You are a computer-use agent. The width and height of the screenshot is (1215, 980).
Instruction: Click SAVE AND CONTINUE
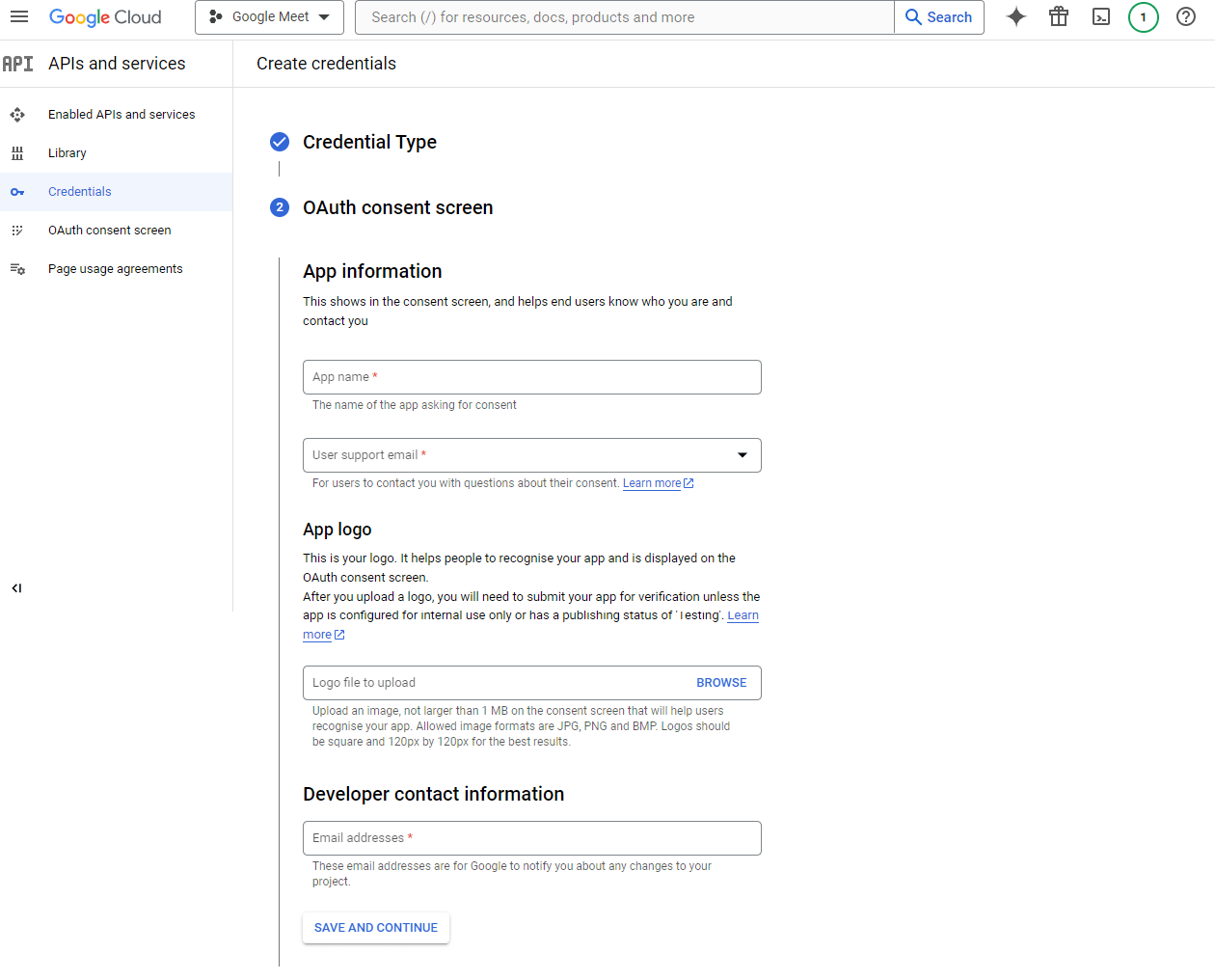click(x=375, y=927)
